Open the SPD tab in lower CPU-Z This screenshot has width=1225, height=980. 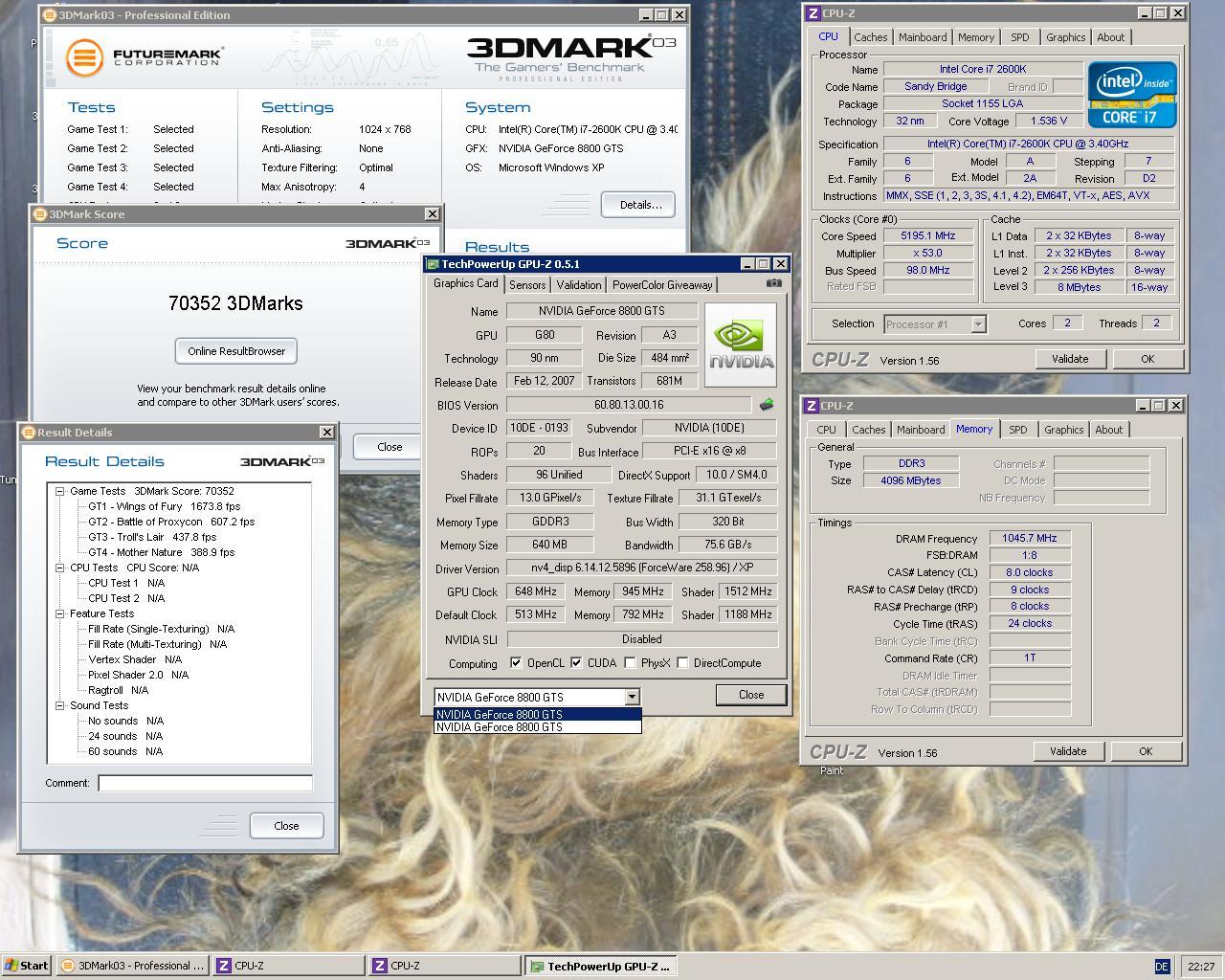pyautogui.click(x=1018, y=430)
